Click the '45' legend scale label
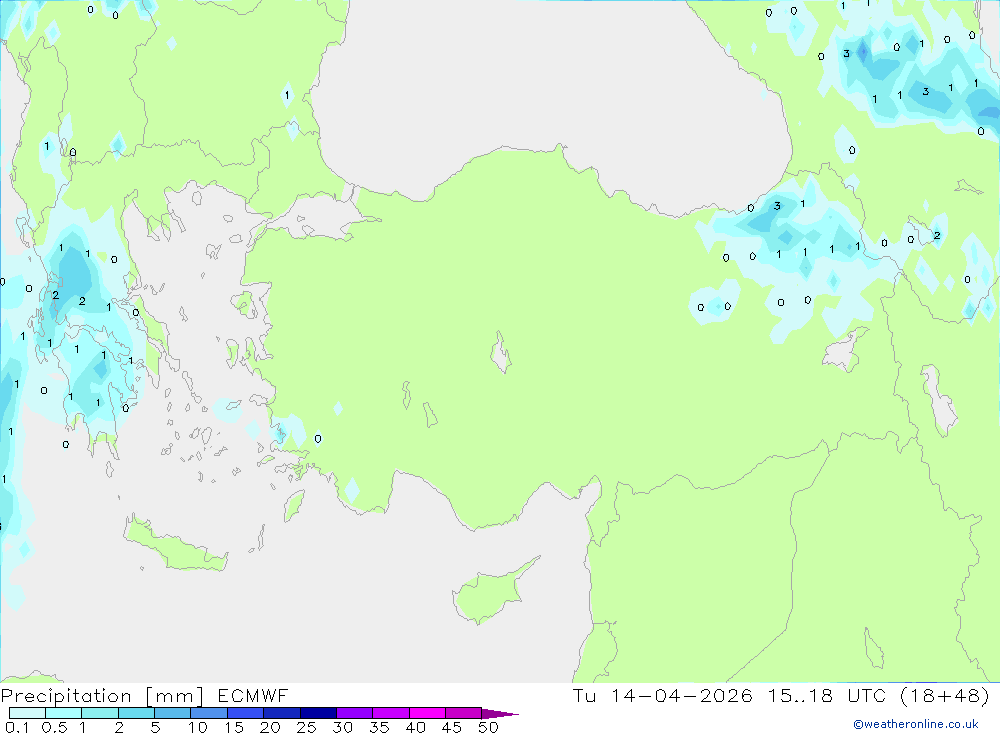This screenshot has height=733, width=1000. (x=452, y=727)
